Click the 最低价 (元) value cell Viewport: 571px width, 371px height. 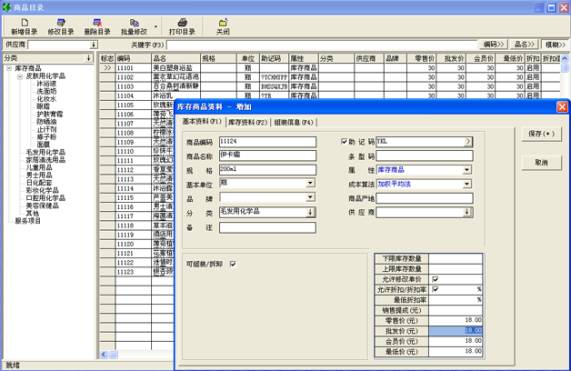[456, 351]
